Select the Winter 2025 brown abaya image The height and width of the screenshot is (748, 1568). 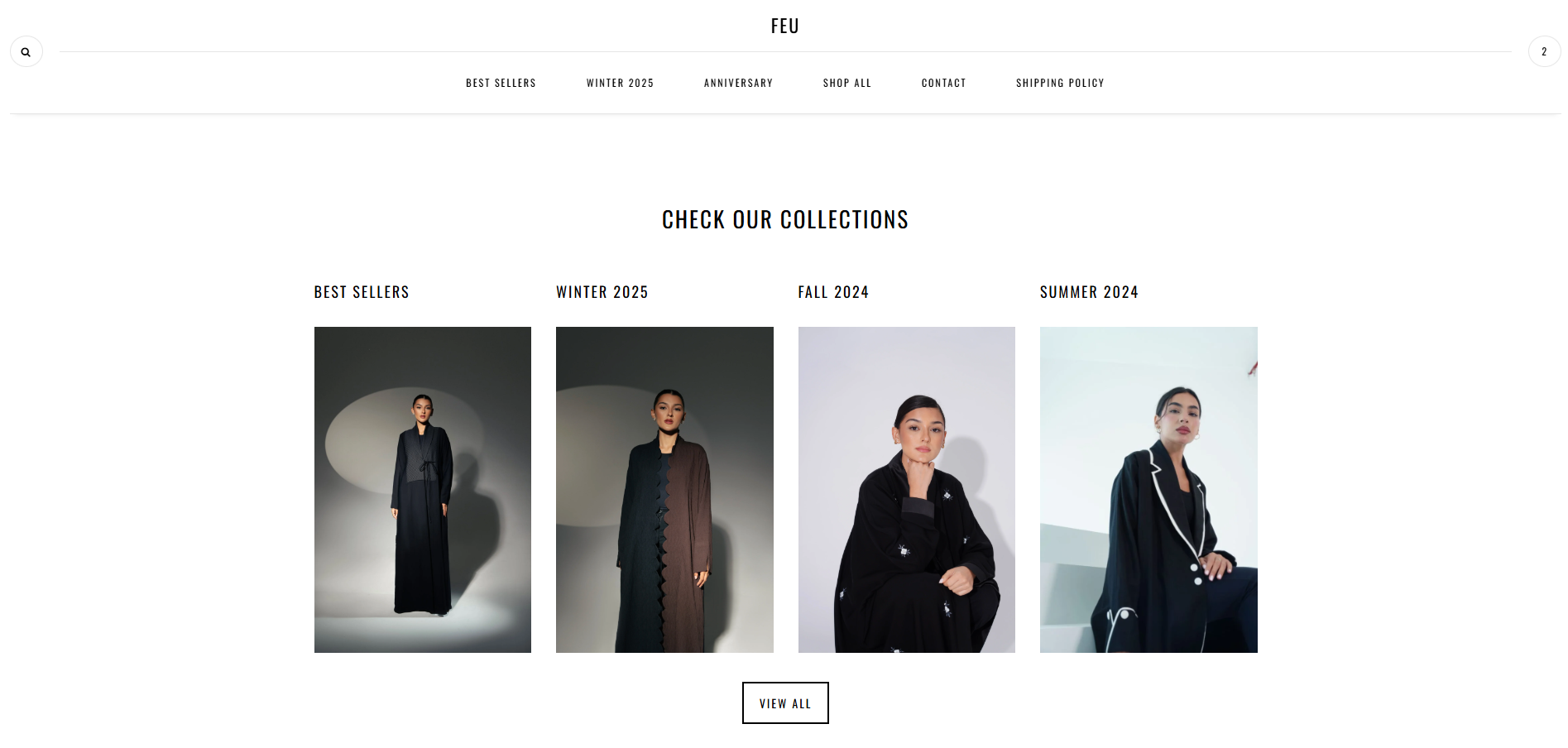coord(664,490)
